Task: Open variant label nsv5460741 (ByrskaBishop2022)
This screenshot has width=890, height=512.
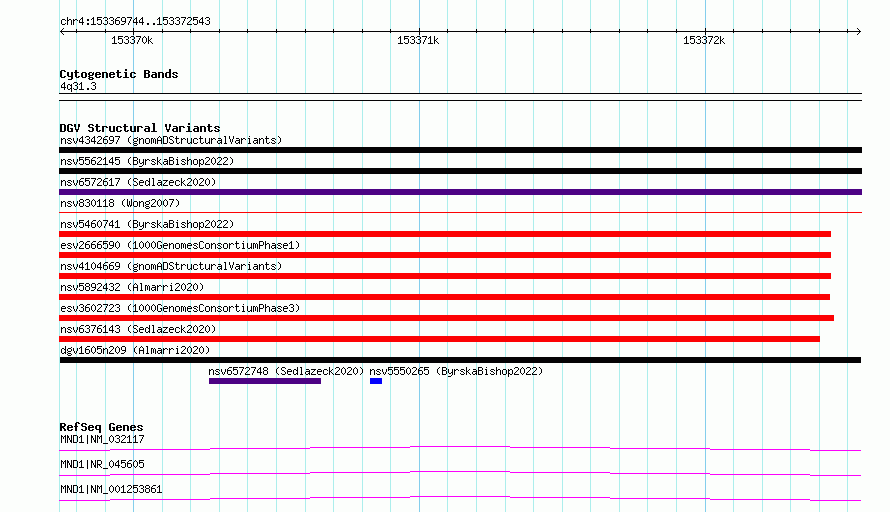Action: 147,224
